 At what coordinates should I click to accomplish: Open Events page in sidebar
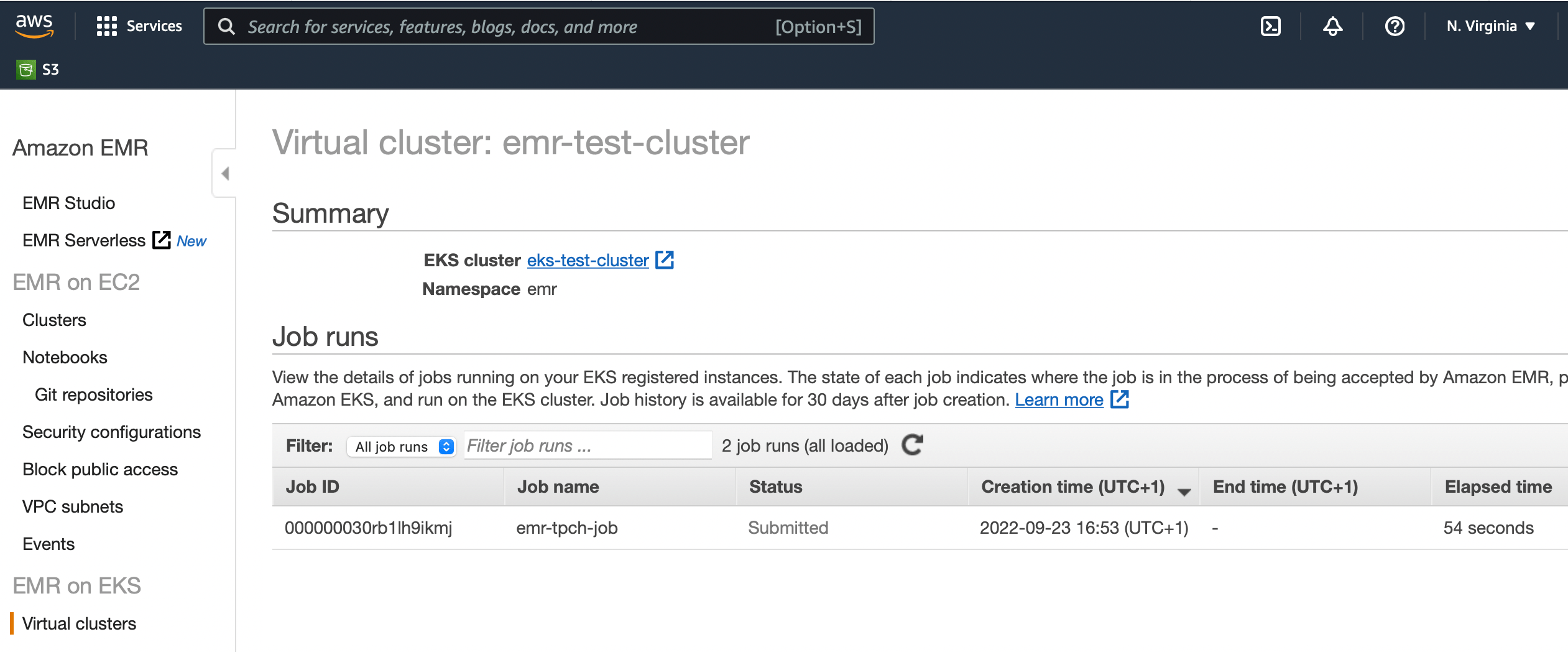pyautogui.click(x=48, y=544)
